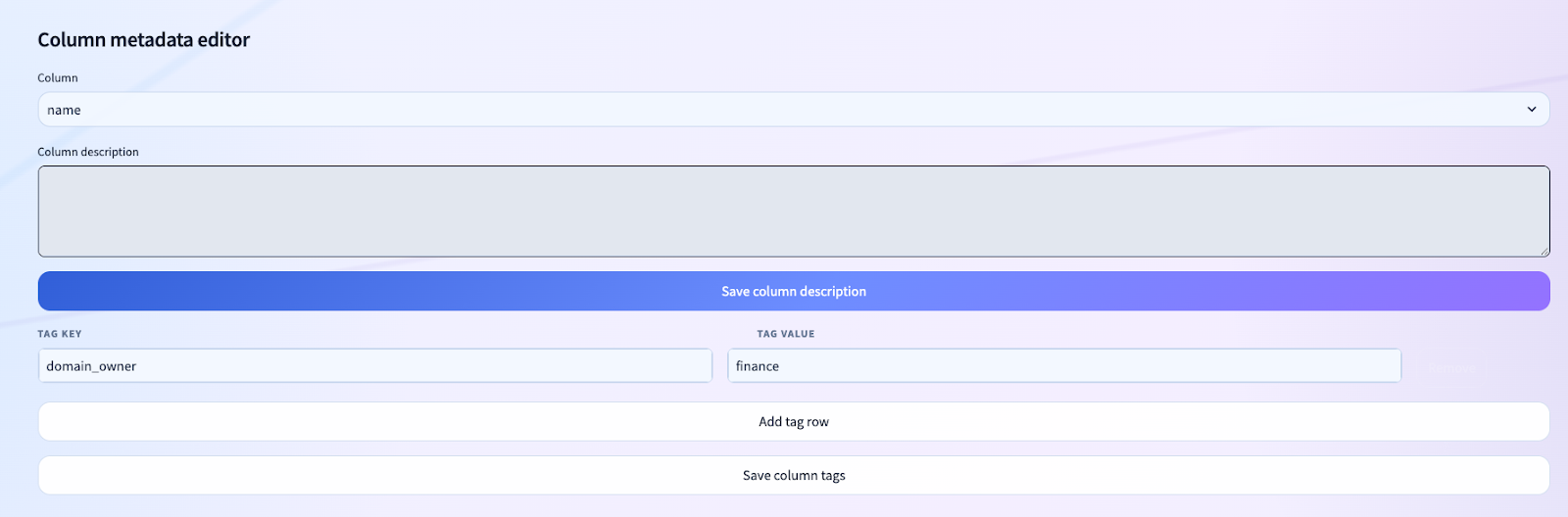The width and height of the screenshot is (1568, 517).
Task: Focus the Tag Key input field
Action: pyautogui.click(x=374, y=366)
